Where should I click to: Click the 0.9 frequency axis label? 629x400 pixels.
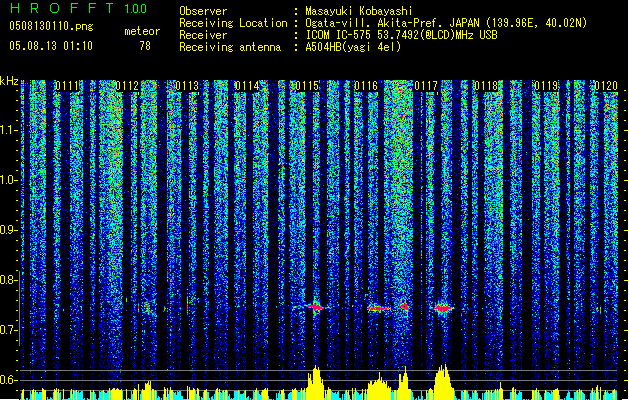point(9,230)
